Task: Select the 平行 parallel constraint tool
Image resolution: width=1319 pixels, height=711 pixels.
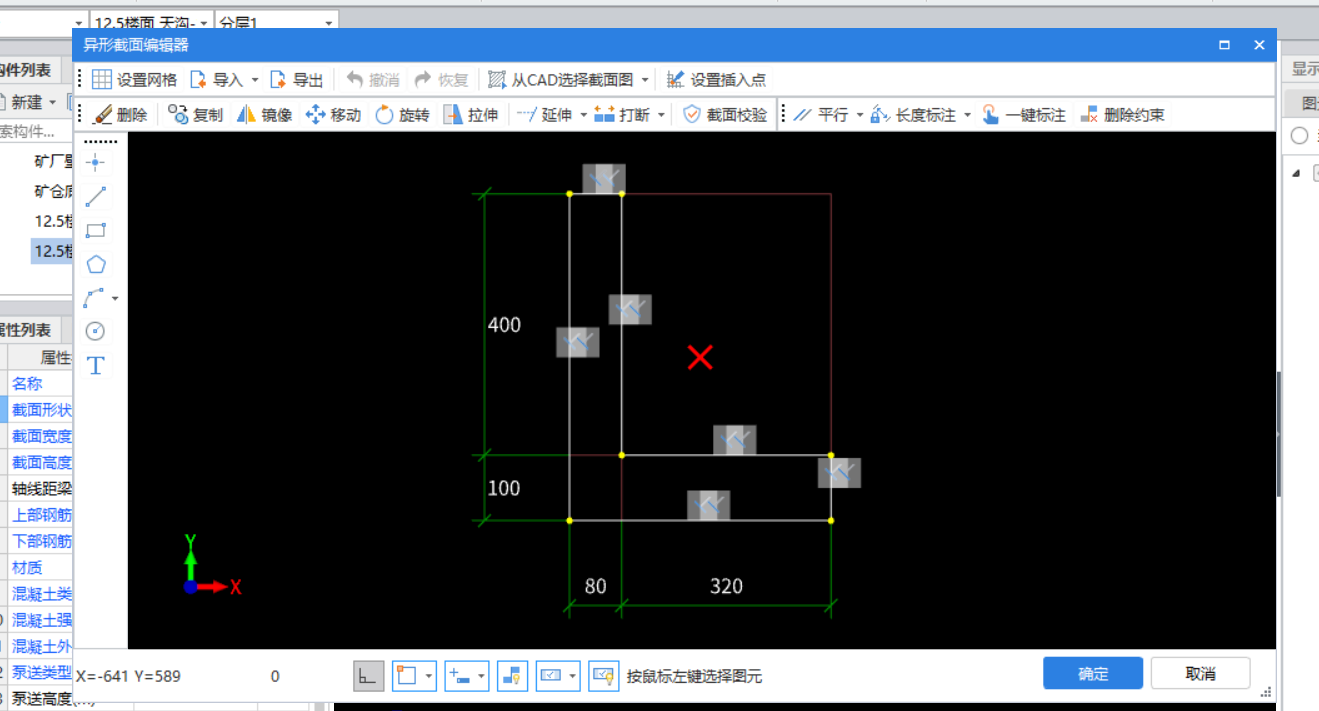Action: [x=821, y=115]
